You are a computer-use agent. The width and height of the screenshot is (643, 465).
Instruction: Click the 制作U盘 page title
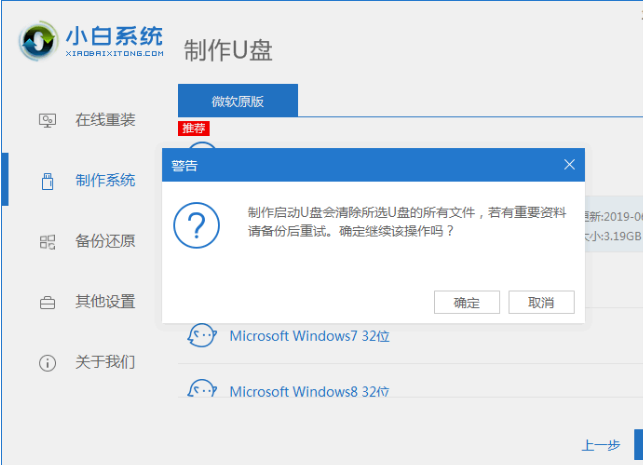click(228, 50)
